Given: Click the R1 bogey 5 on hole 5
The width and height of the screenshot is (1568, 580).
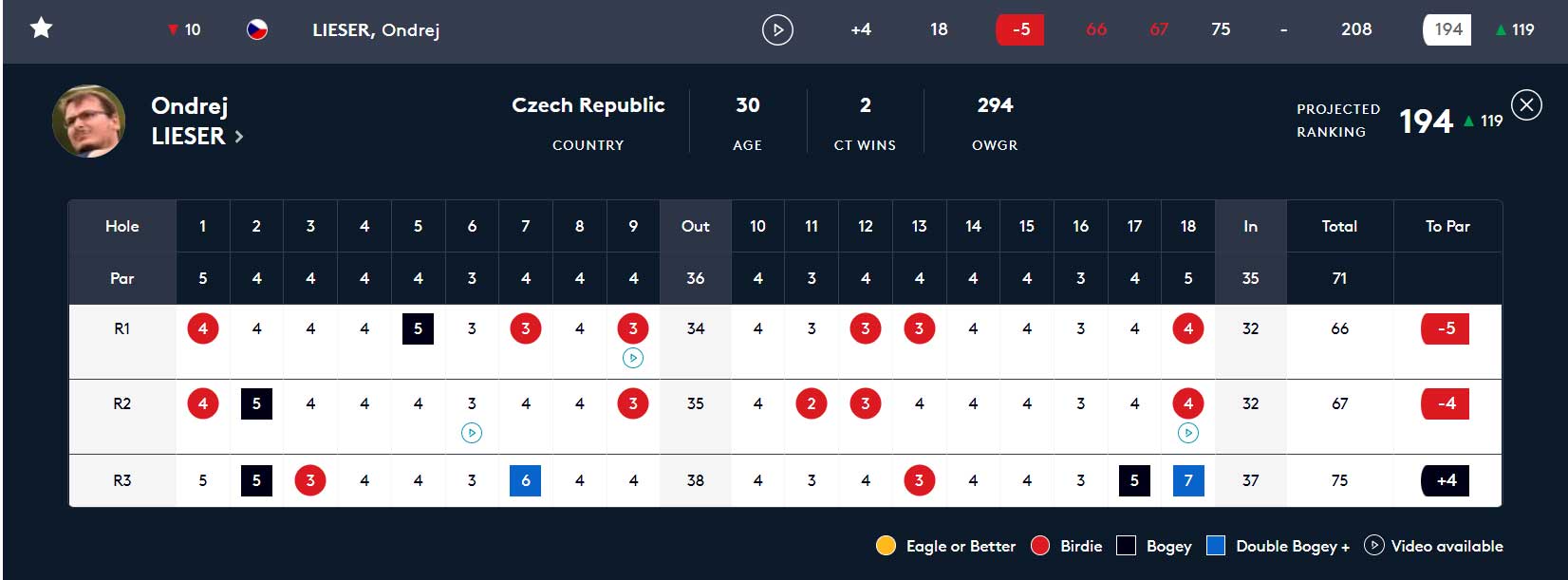Looking at the screenshot, I should (x=418, y=328).
